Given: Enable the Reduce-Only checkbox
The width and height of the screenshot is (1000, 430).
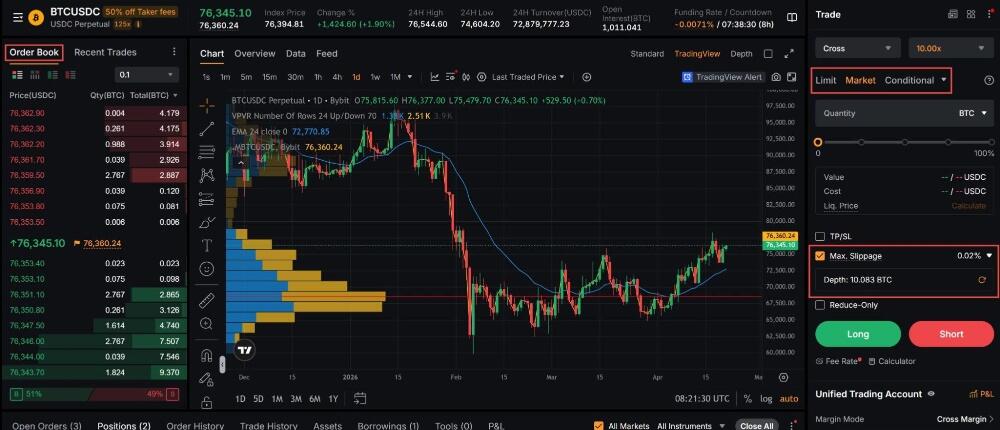Looking at the screenshot, I should click(x=820, y=305).
